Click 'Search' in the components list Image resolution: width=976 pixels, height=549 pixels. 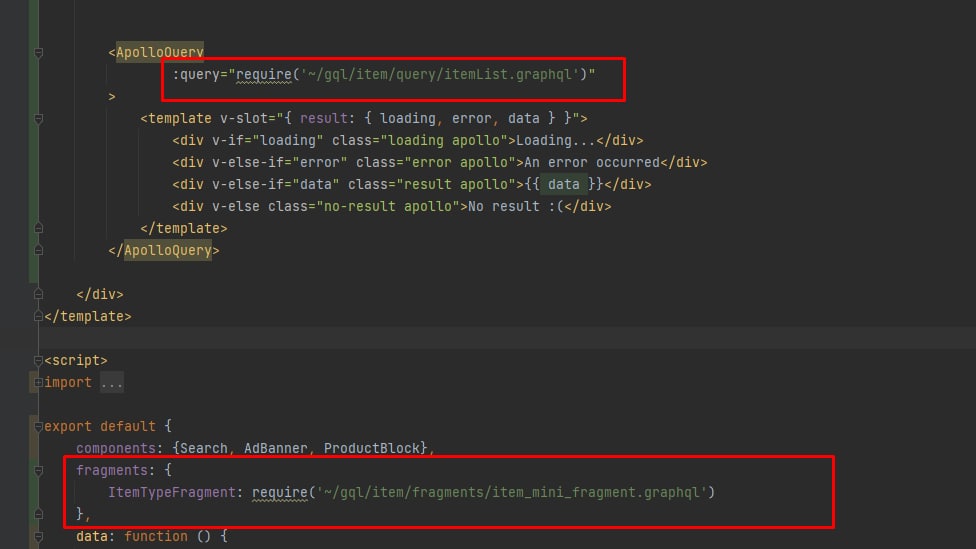pyautogui.click(x=204, y=448)
